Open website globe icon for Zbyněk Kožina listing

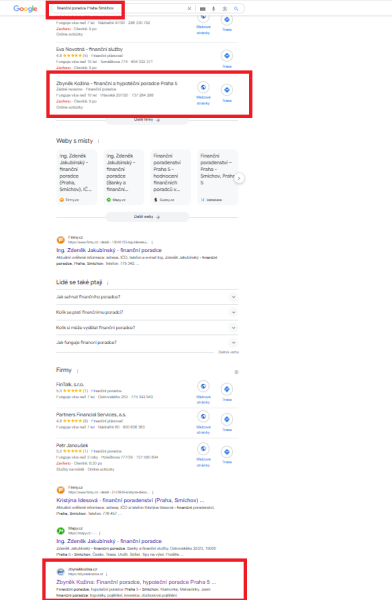coord(203,87)
